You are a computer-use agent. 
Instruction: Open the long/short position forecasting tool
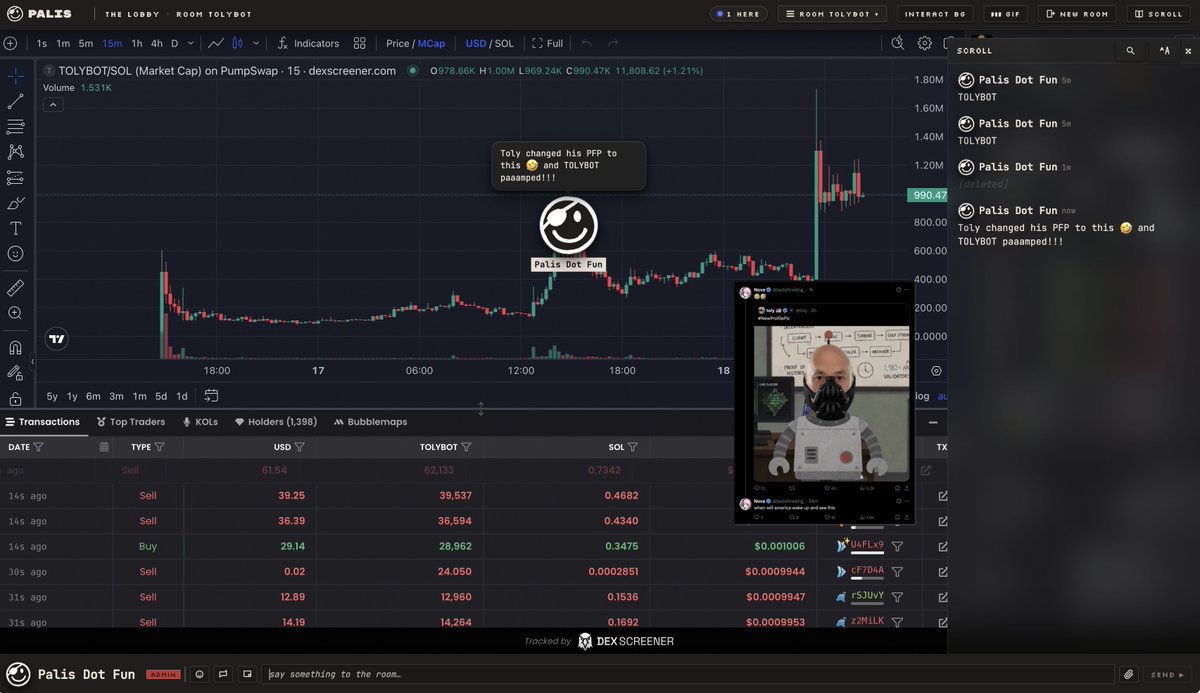coord(15,178)
